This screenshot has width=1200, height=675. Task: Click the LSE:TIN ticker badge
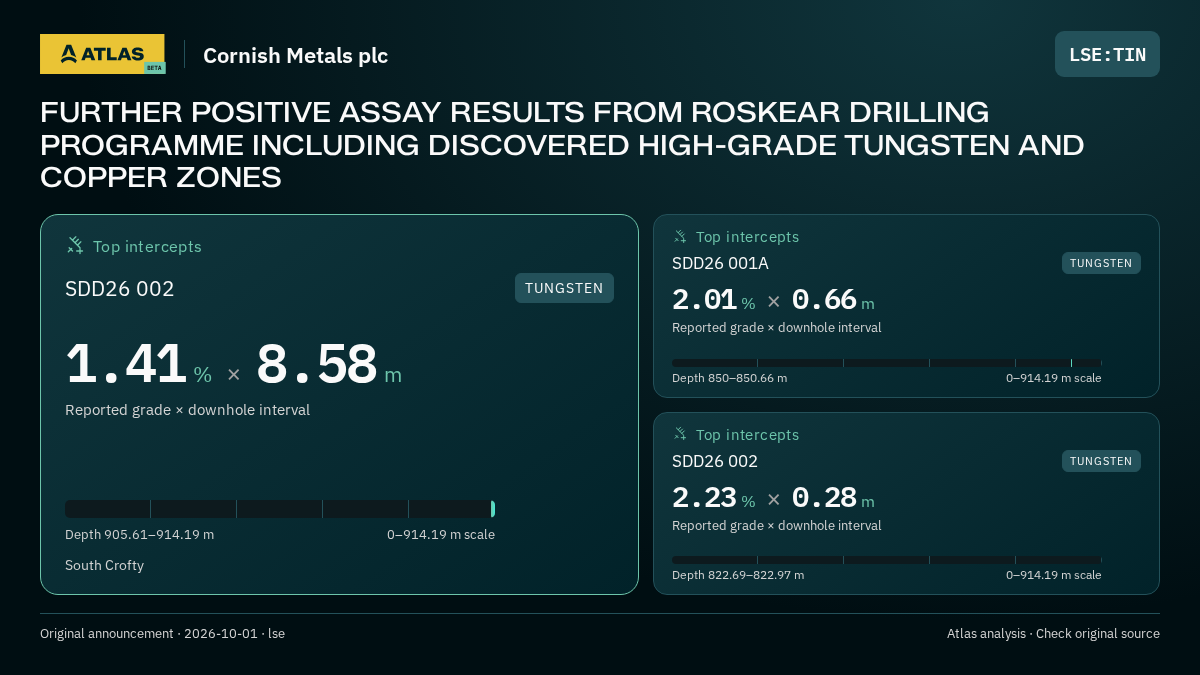(1107, 54)
